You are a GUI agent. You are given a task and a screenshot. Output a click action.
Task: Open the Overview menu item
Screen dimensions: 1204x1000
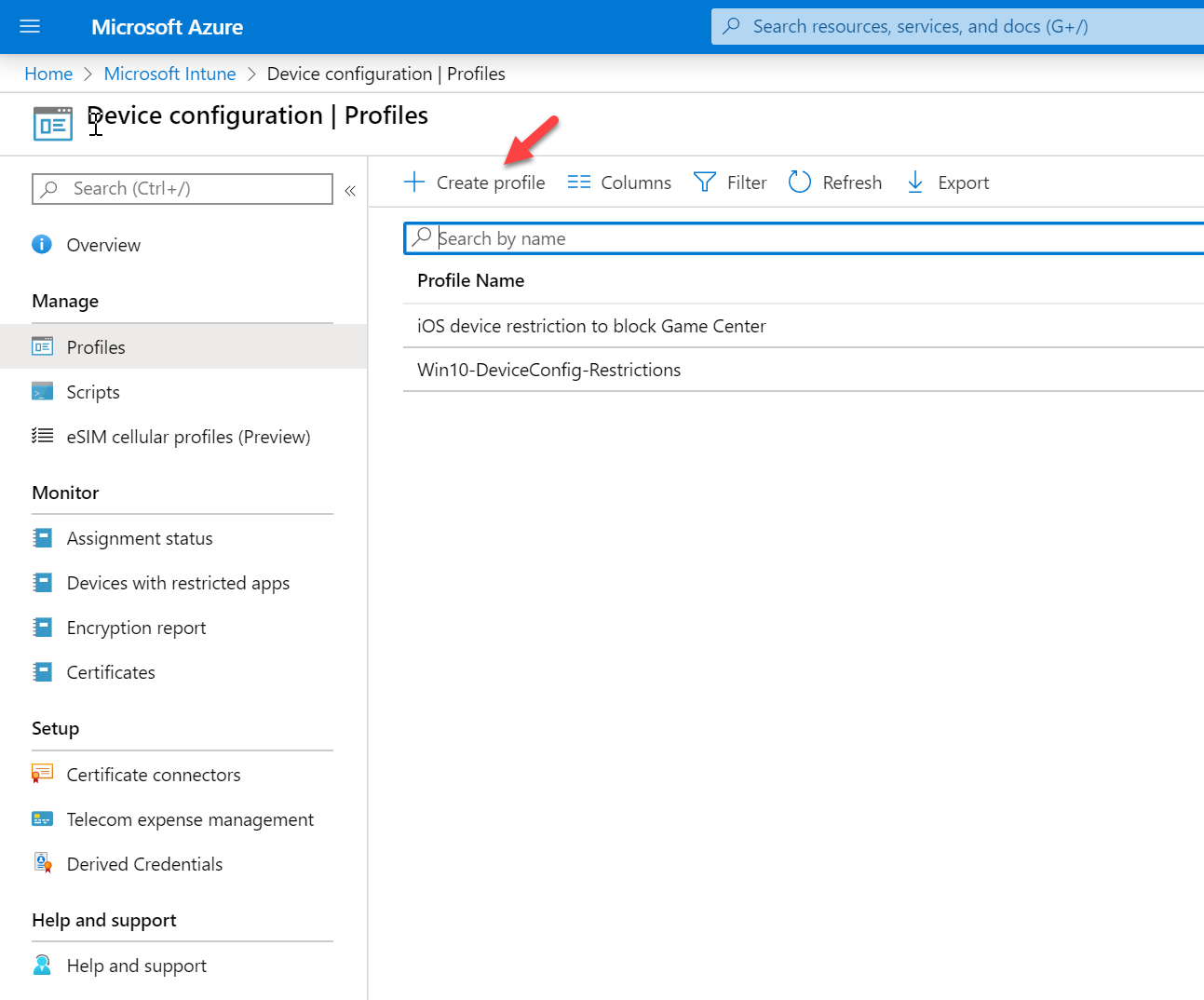pos(103,245)
